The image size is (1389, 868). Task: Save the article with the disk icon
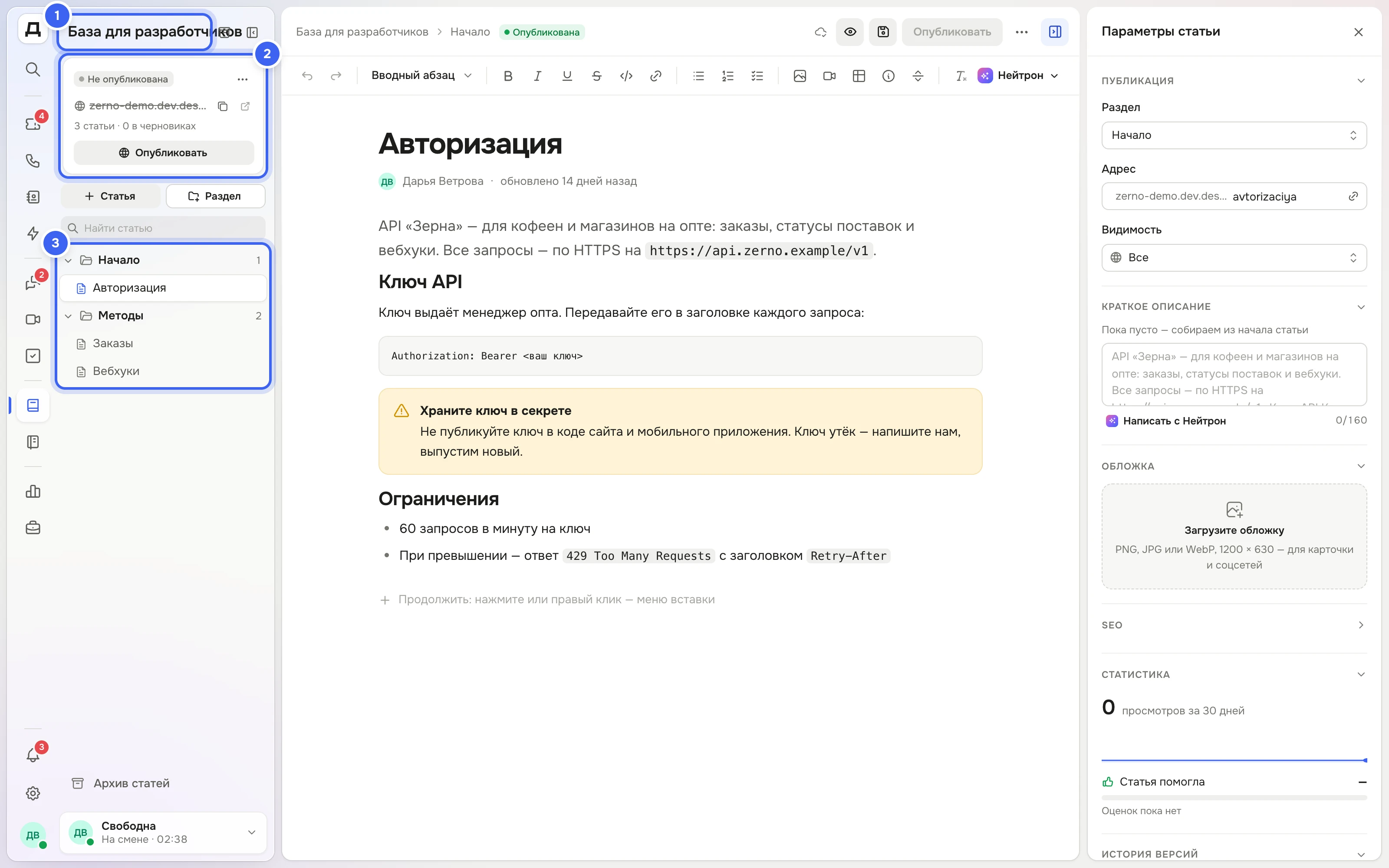(x=883, y=32)
